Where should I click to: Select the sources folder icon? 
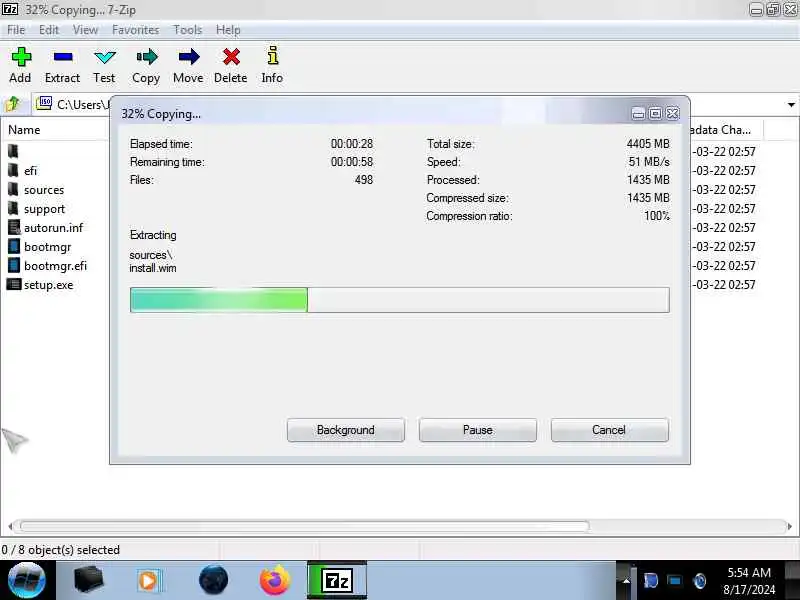coord(13,189)
